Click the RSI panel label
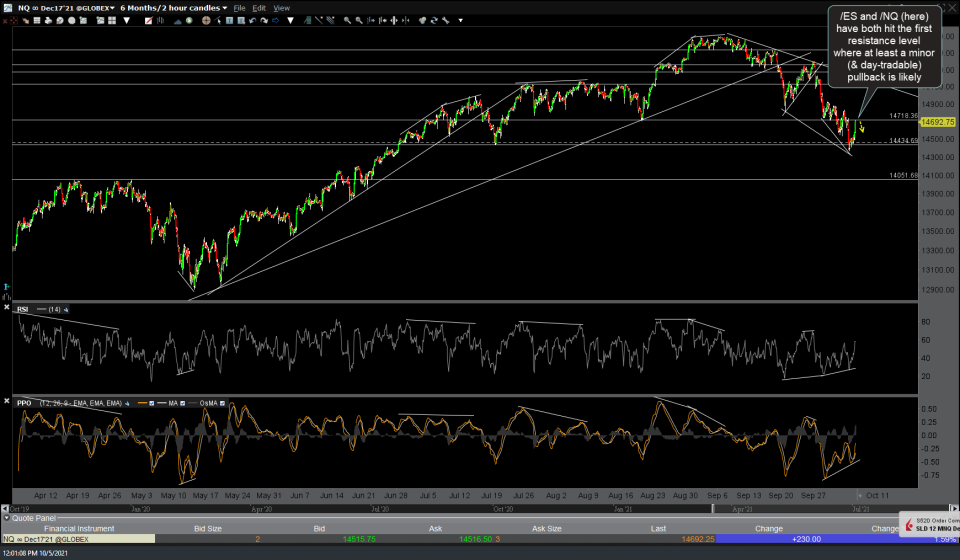 23,309
